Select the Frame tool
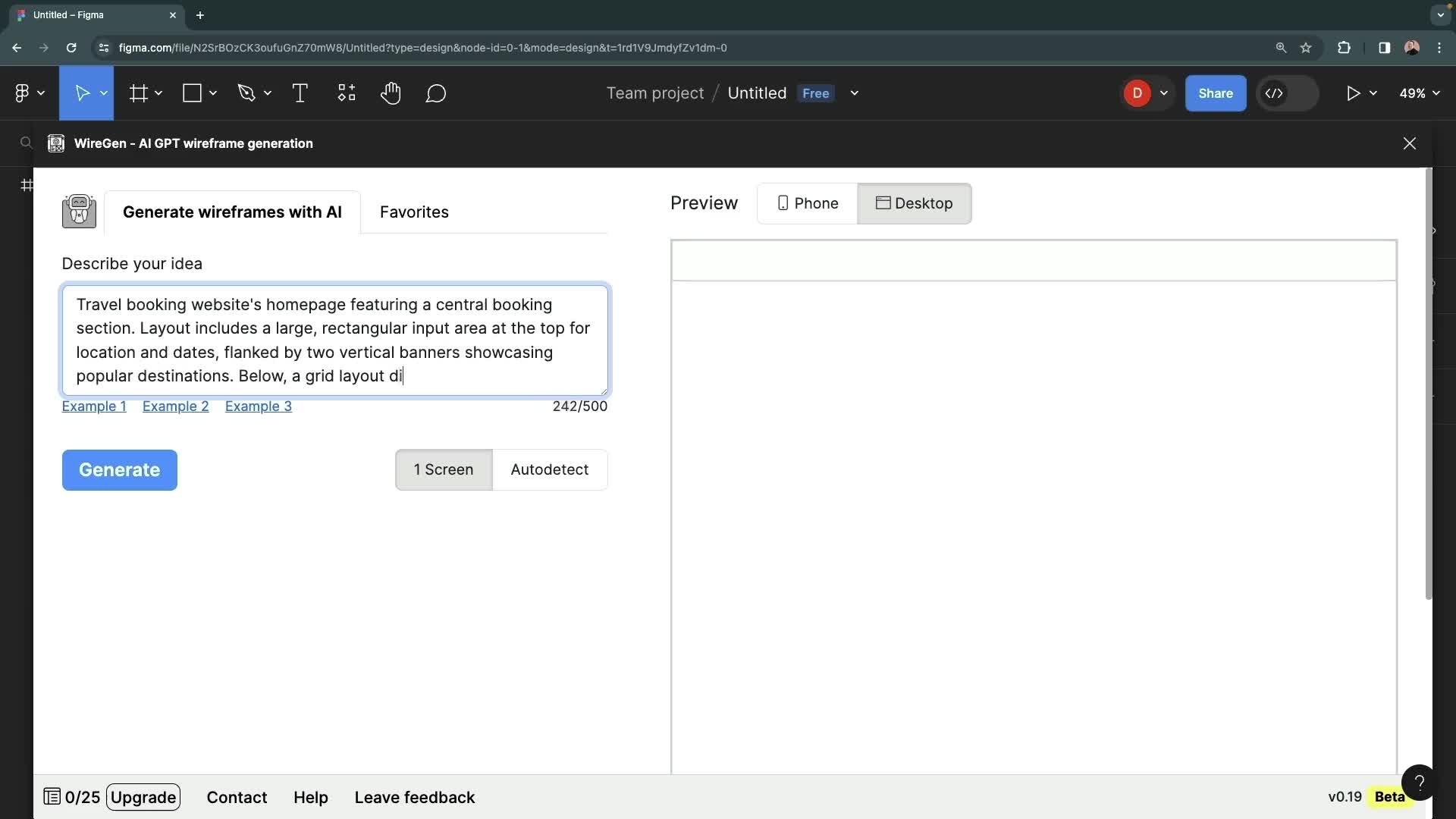The image size is (1456, 819). tap(140, 93)
